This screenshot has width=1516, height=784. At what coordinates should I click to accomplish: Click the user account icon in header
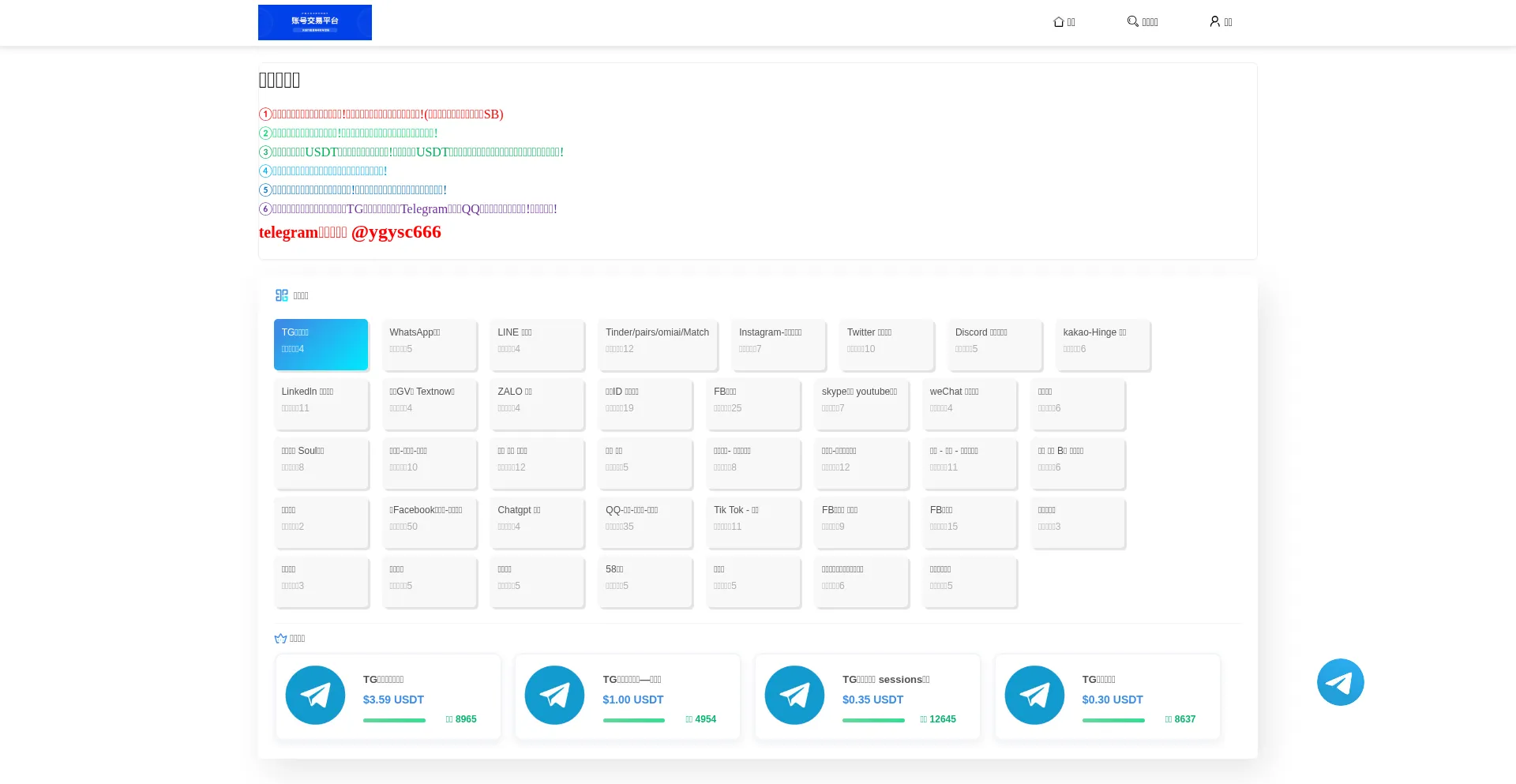coord(1214,21)
